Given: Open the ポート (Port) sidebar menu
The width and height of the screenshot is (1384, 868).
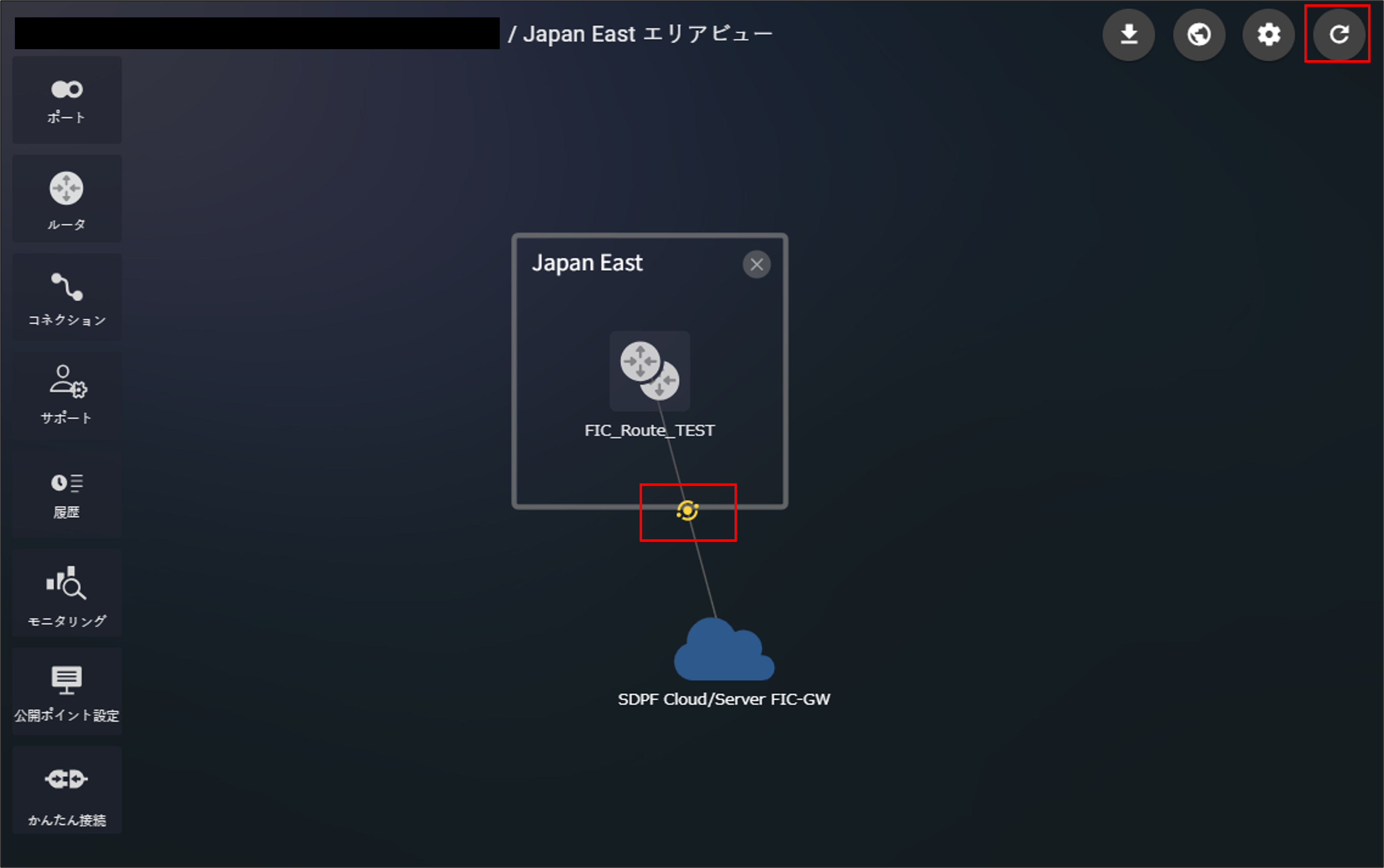Looking at the screenshot, I should tap(67, 100).
